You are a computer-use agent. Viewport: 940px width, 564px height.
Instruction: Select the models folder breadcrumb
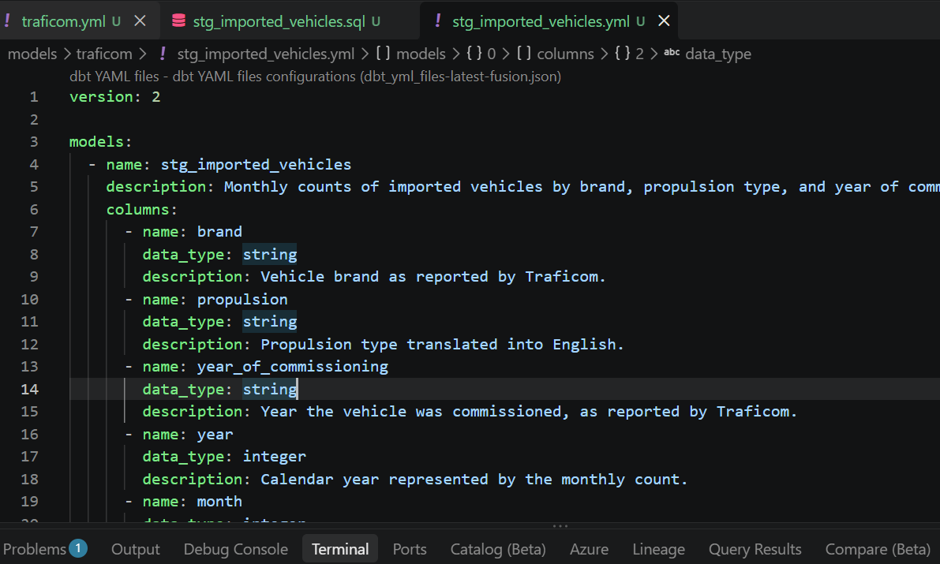[x=32, y=54]
